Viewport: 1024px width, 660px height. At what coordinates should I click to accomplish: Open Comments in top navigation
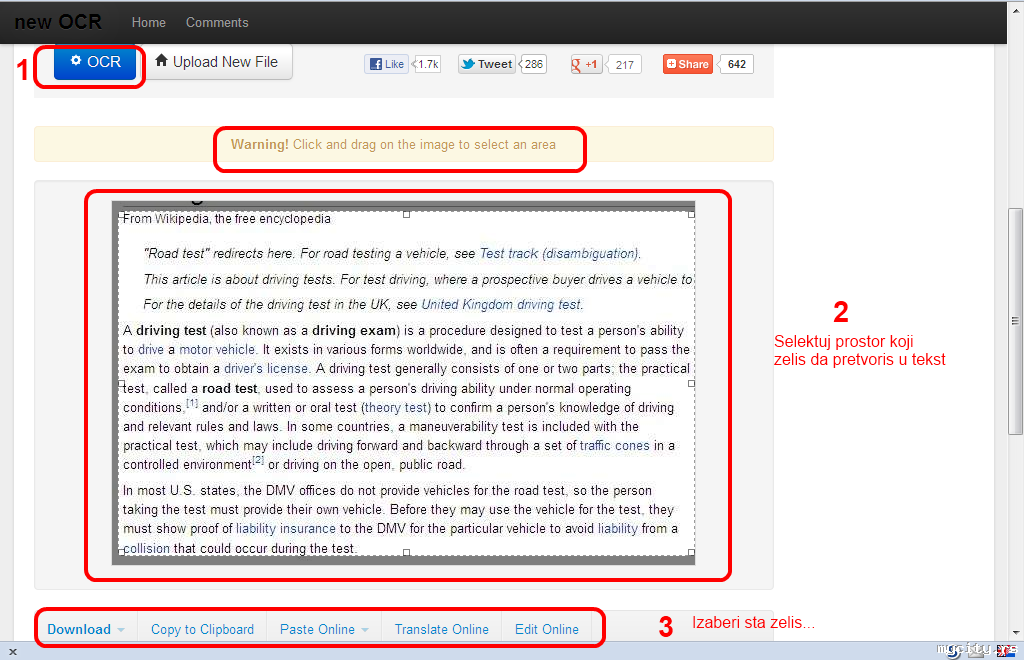coord(217,22)
